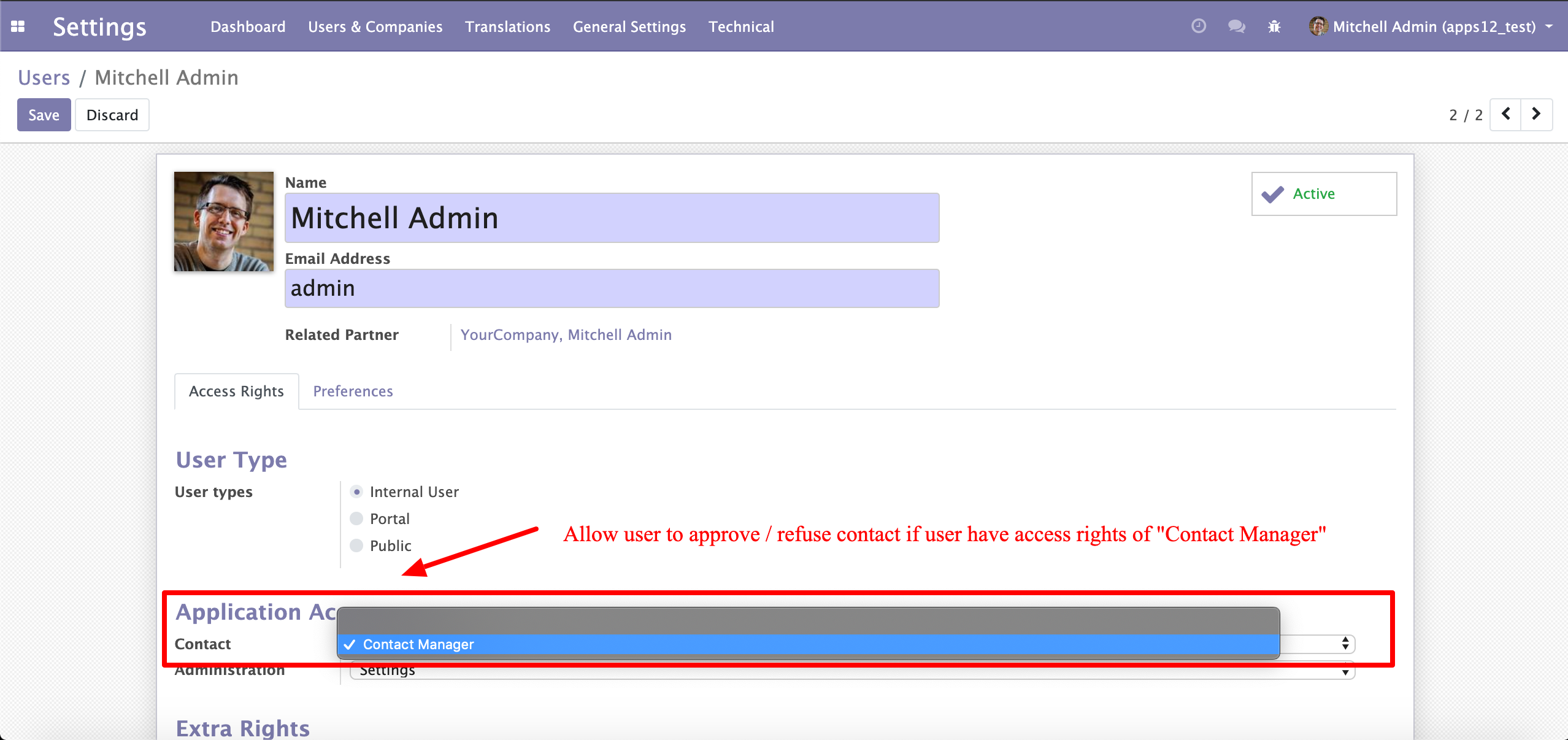Image resolution: width=1568 pixels, height=740 pixels.
Task: Select the Public user type
Action: [x=356, y=545]
